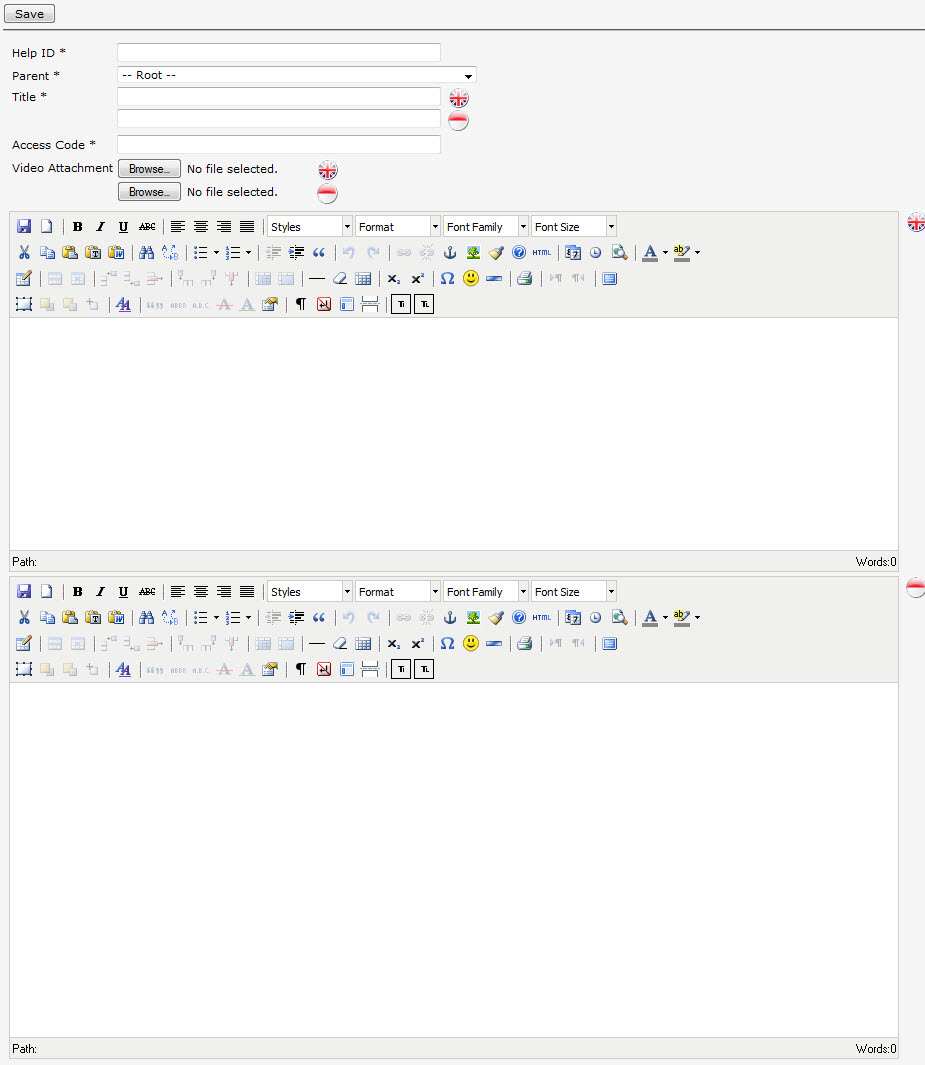Click the blockquote icon in upper editor
Viewport: 925px width, 1065px height.
point(319,253)
